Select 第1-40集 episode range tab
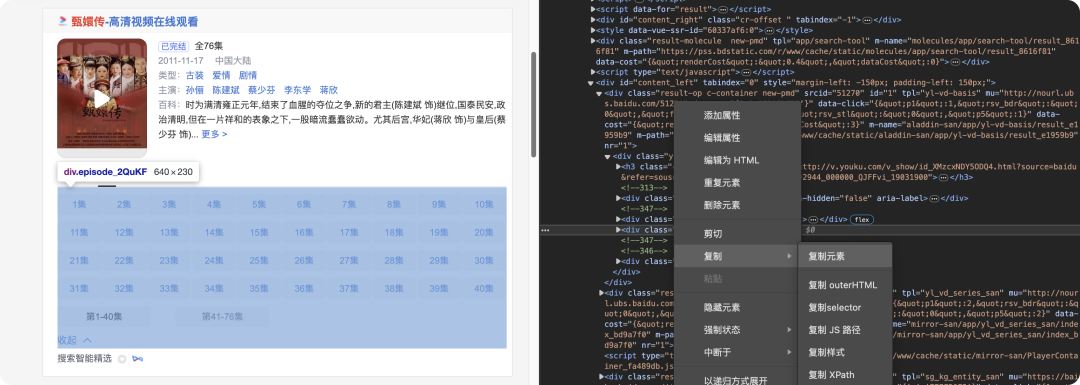Screen dimensions: 1080x385 [104, 317]
